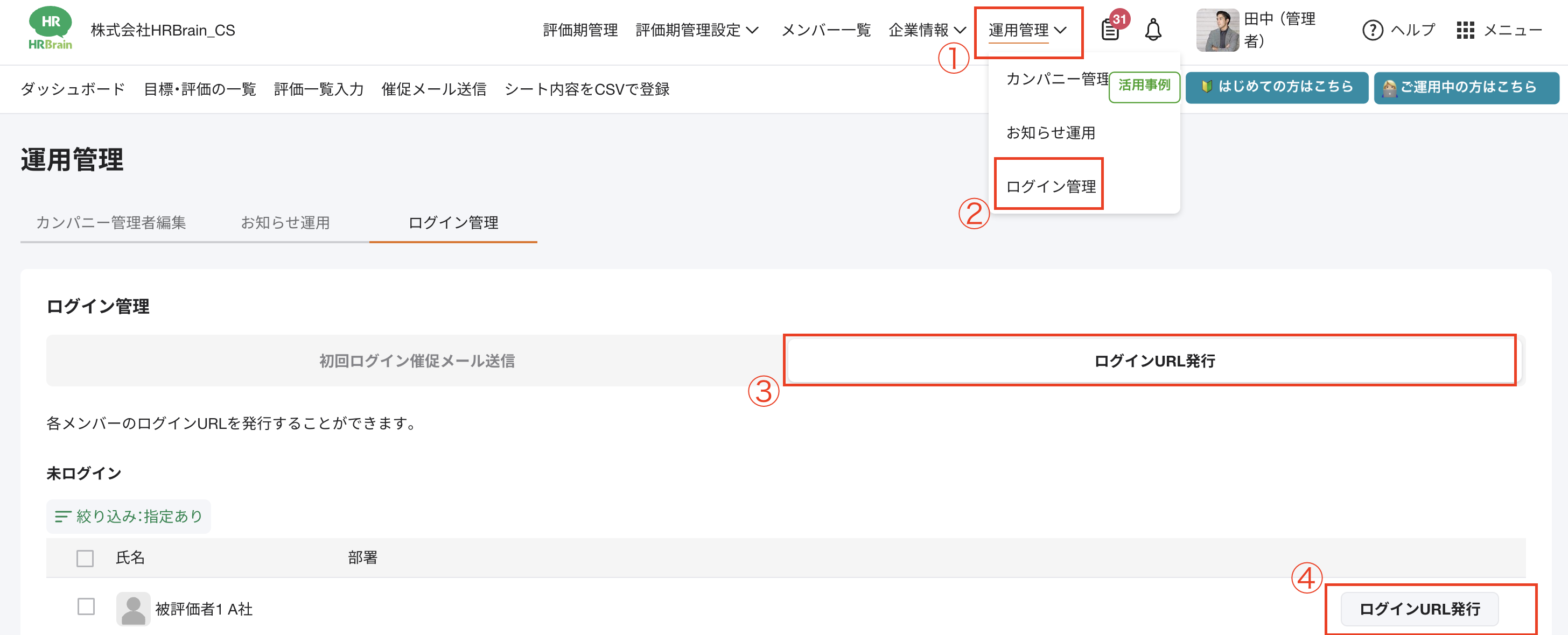Expand the 企業情報 dropdown
1568x635 pixels.
(928, 29)
